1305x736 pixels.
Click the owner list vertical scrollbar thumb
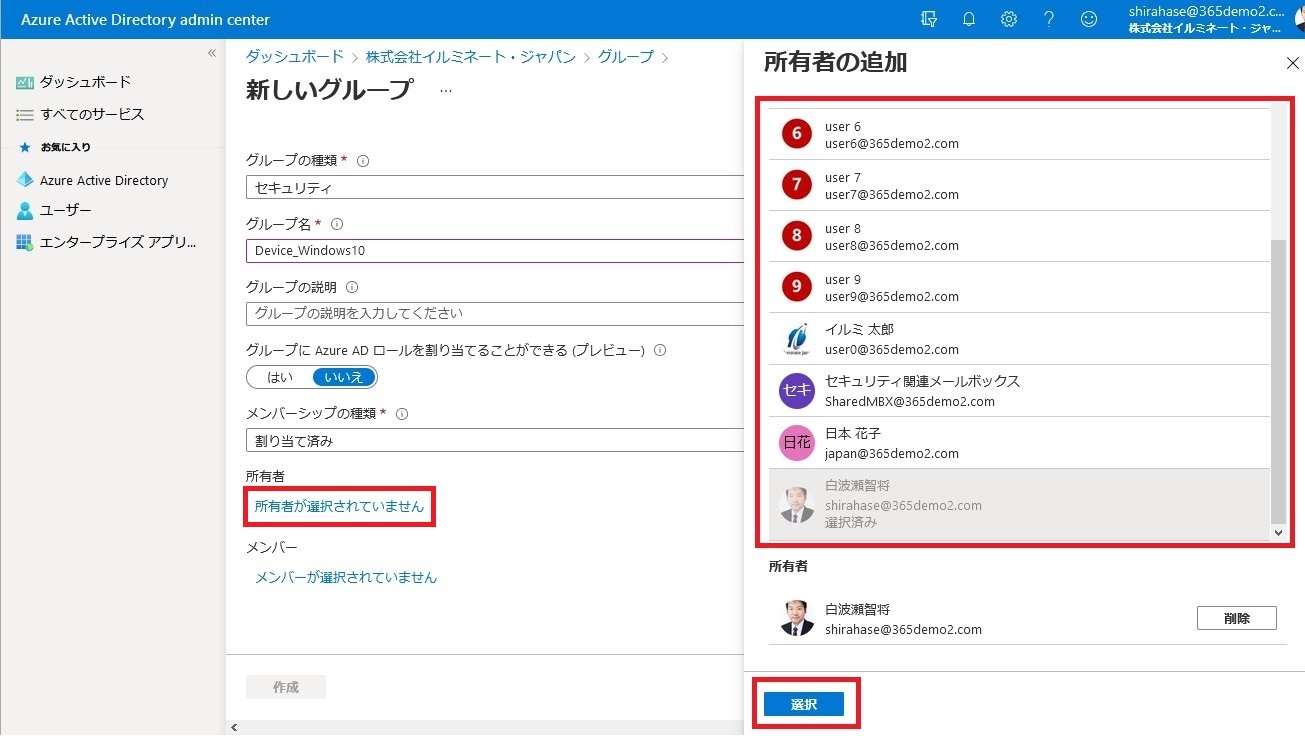tap(1279, 381)
